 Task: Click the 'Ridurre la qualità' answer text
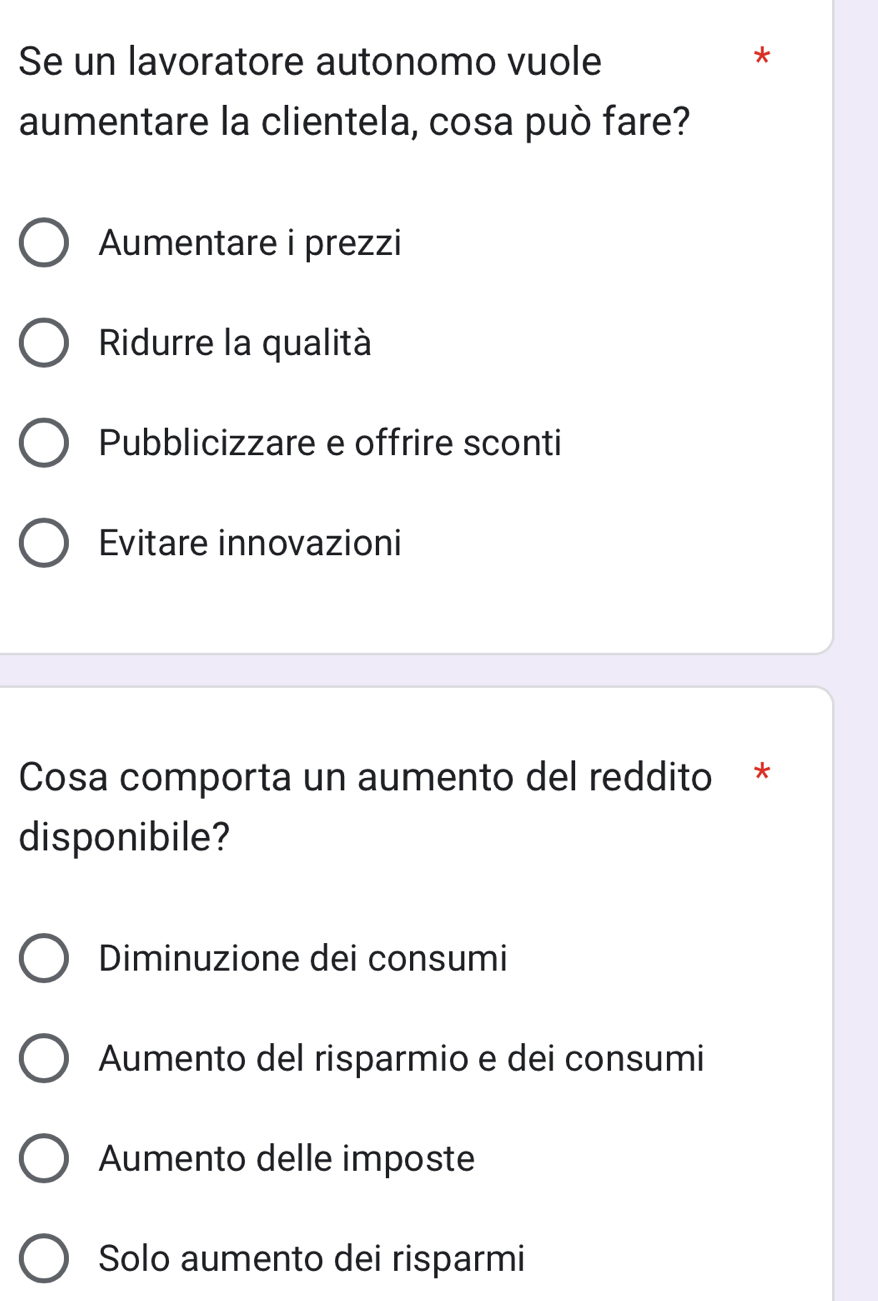[235, 343]
